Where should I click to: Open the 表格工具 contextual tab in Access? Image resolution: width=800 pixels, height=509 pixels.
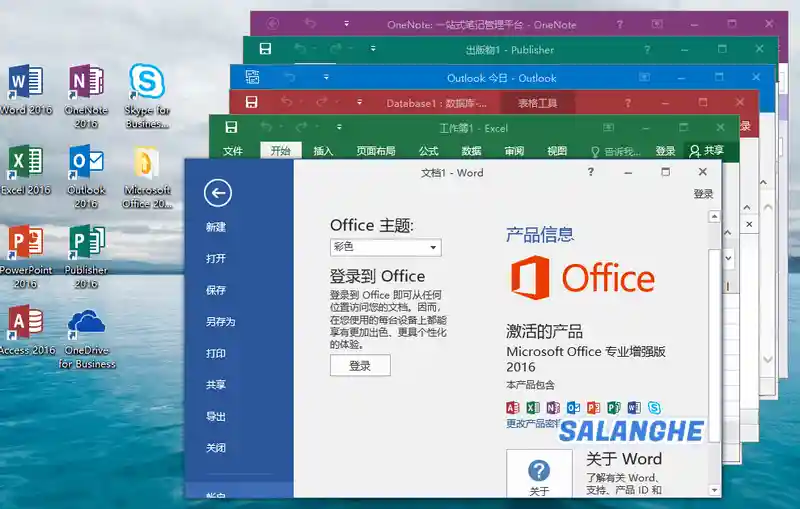tap(538, 103)
